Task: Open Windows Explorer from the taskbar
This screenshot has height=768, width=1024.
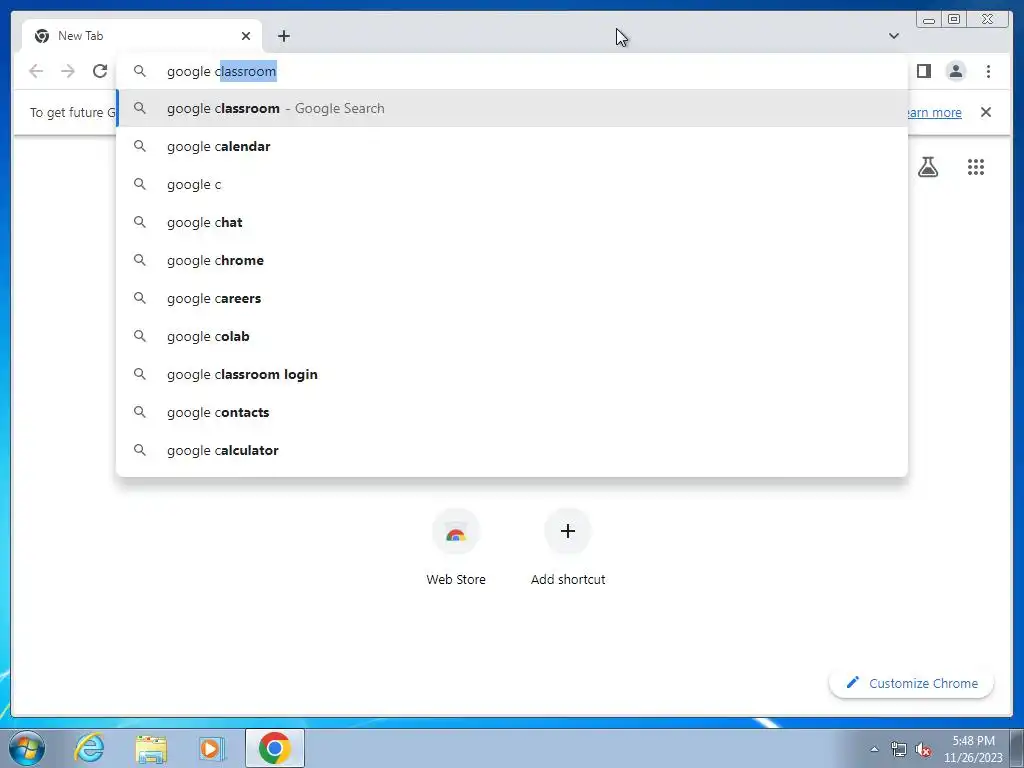Action: [x=151, y=748]
